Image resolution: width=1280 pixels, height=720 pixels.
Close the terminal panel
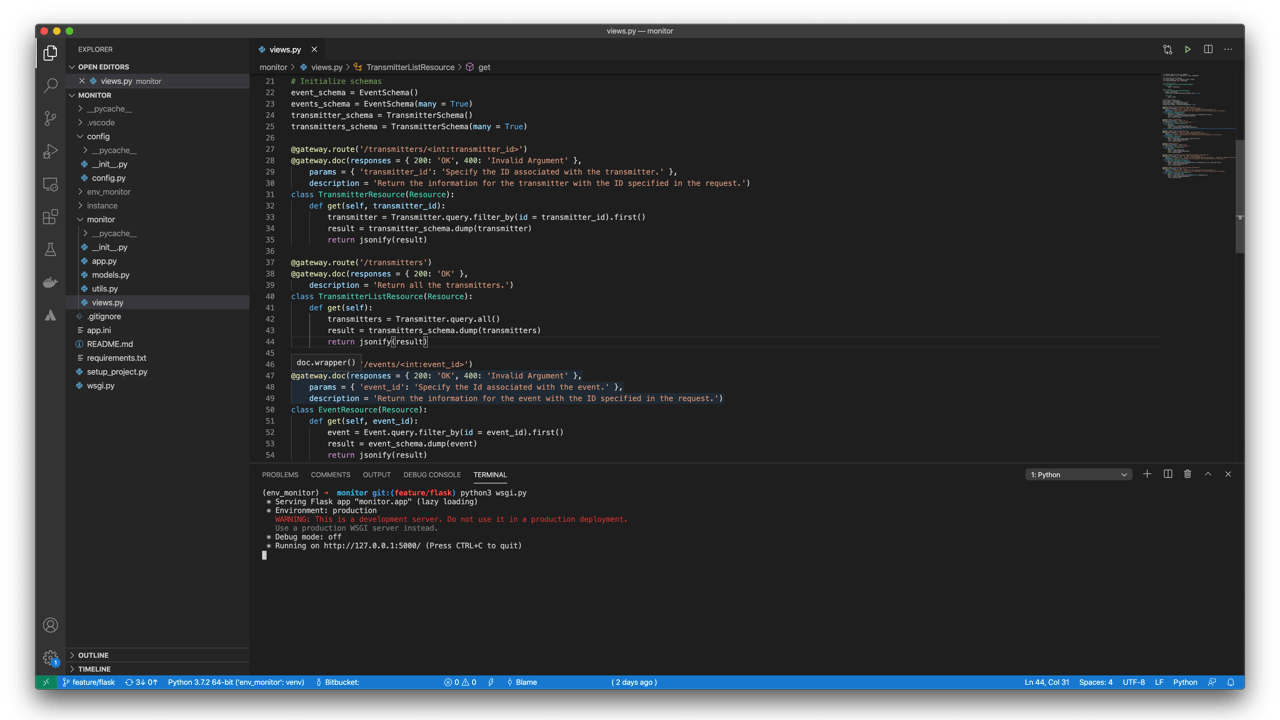[1228, 474]
